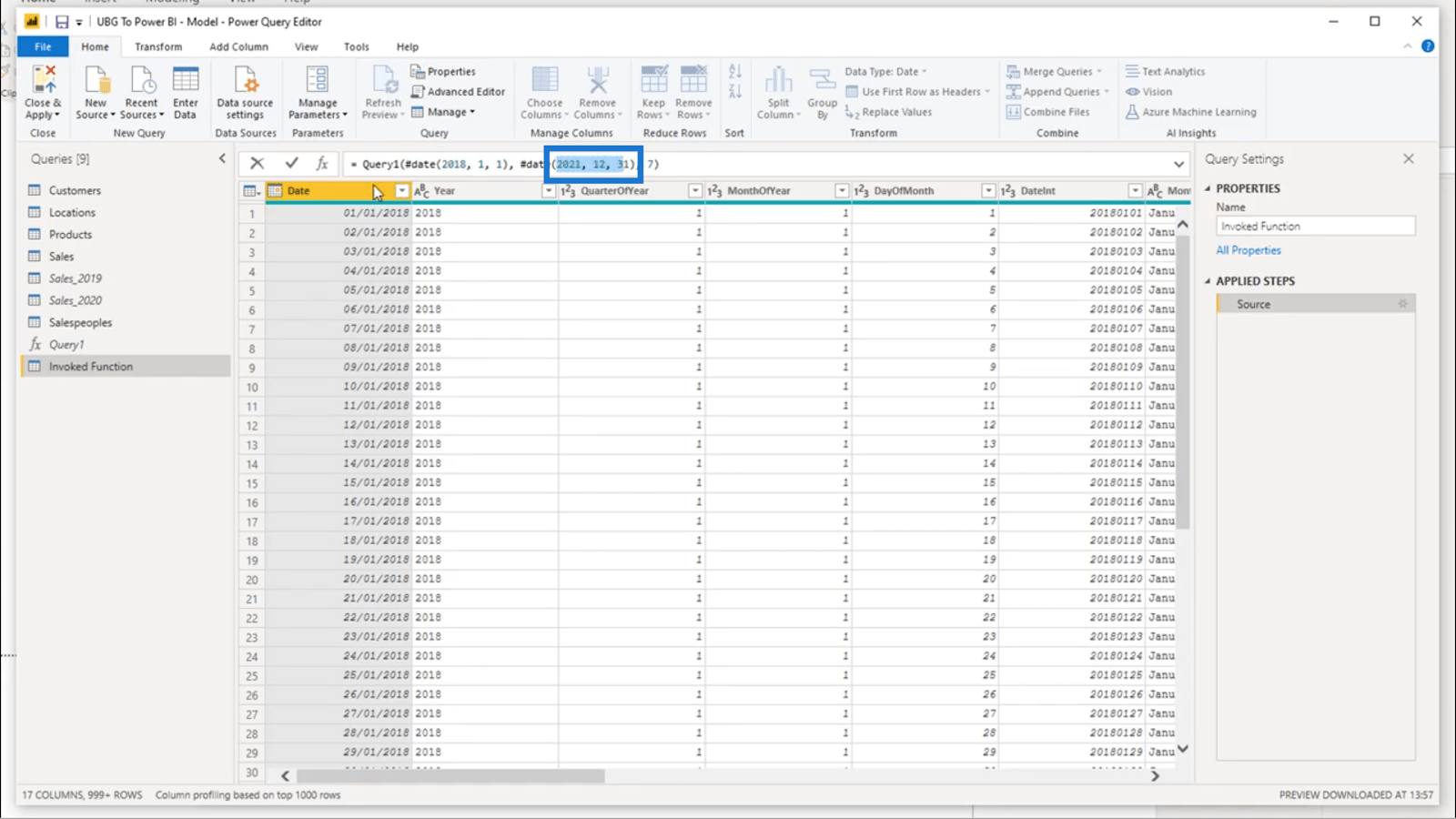Open the Merge Queries dropdown
This screenshot has width=1456, height=819.
[x=1055, y=71]
